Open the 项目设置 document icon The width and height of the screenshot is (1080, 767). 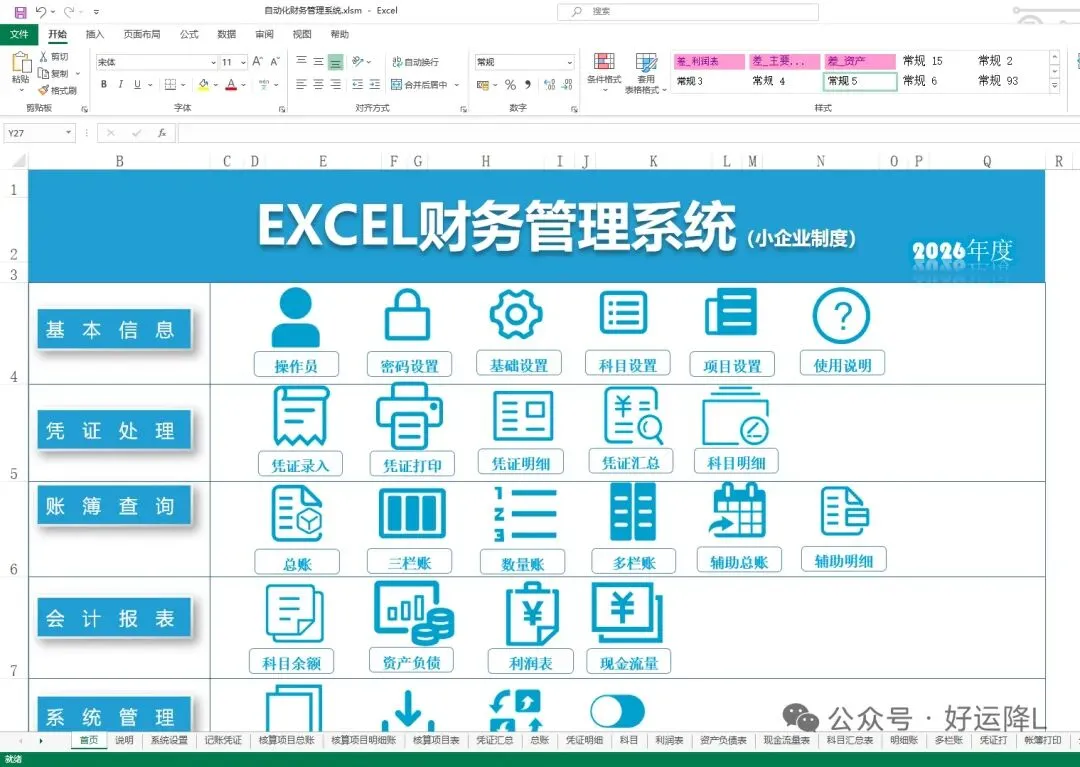[x=731, y=312]
